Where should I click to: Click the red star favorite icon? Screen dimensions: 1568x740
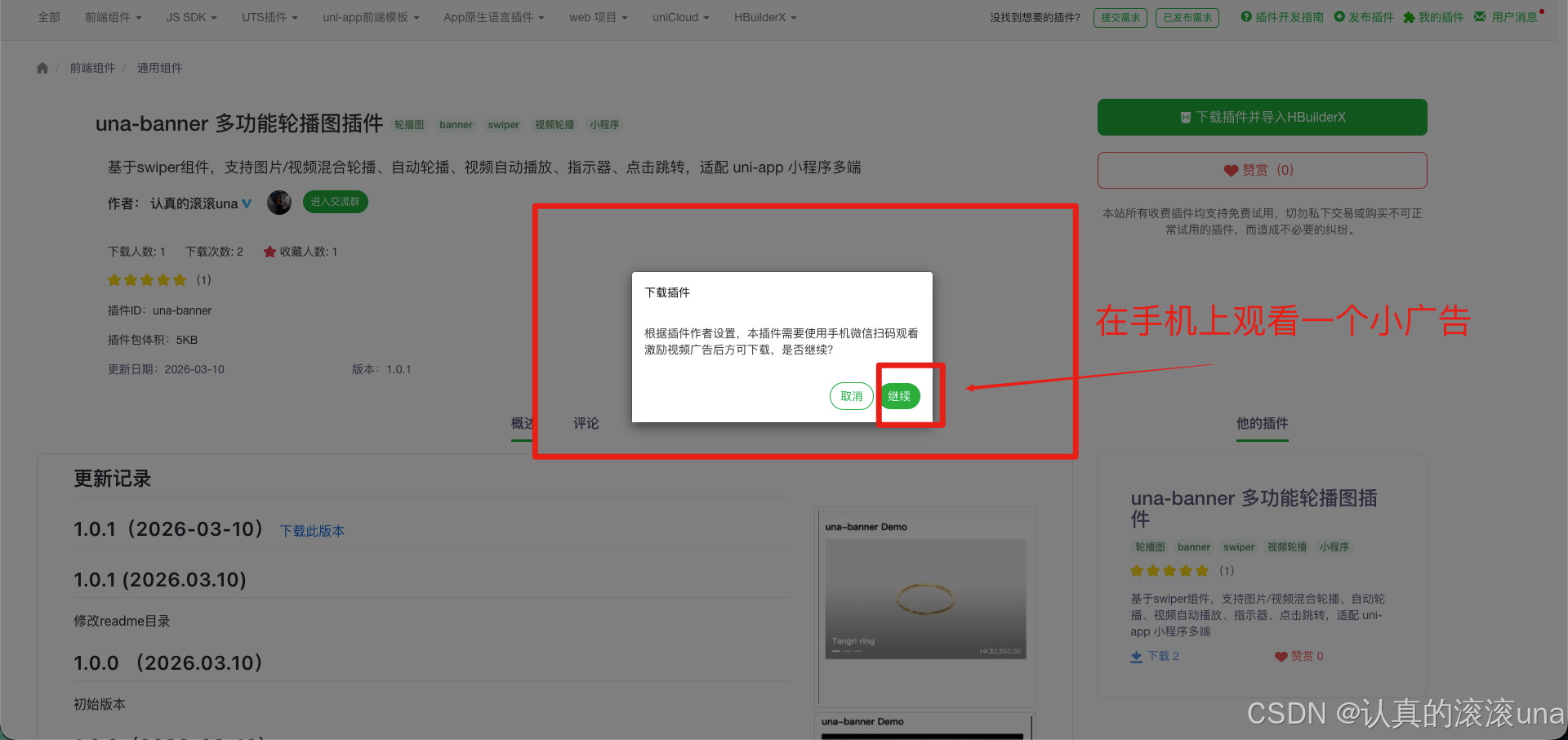point(269,252)
